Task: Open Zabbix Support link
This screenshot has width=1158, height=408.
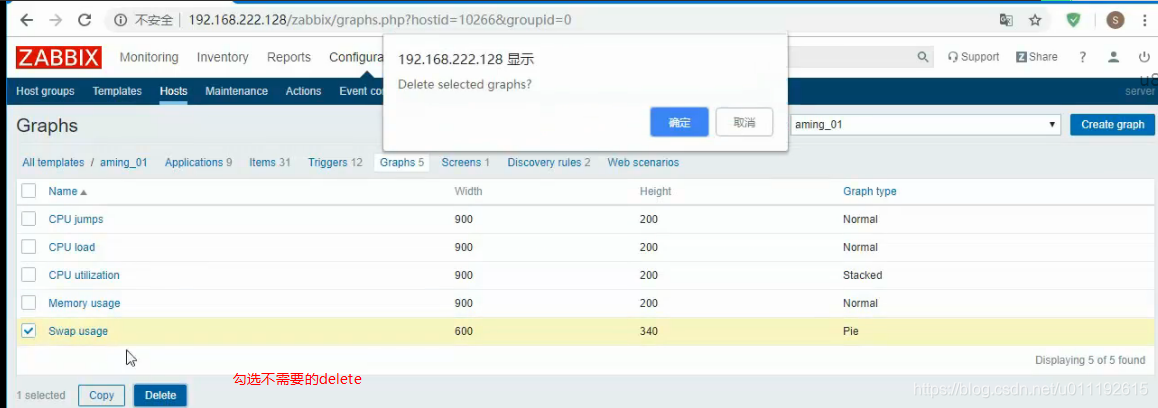Action: tap(973, 57)
